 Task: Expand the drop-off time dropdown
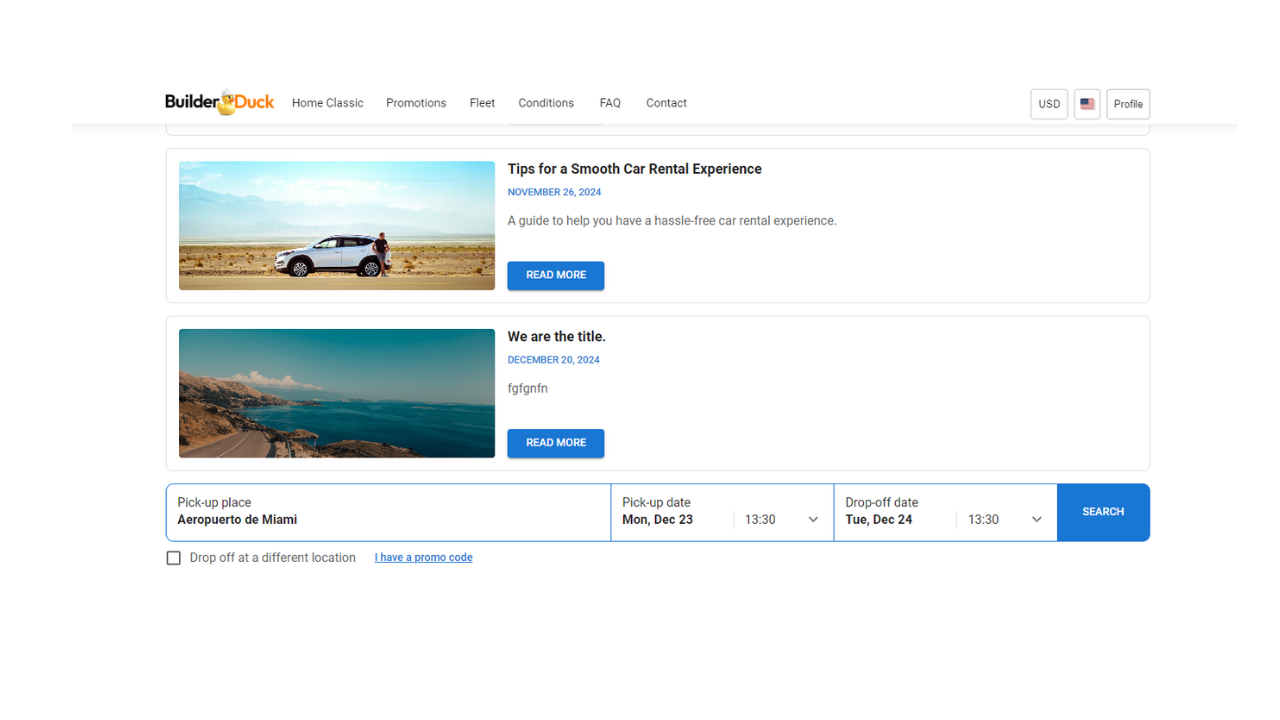coord(1005,520)
